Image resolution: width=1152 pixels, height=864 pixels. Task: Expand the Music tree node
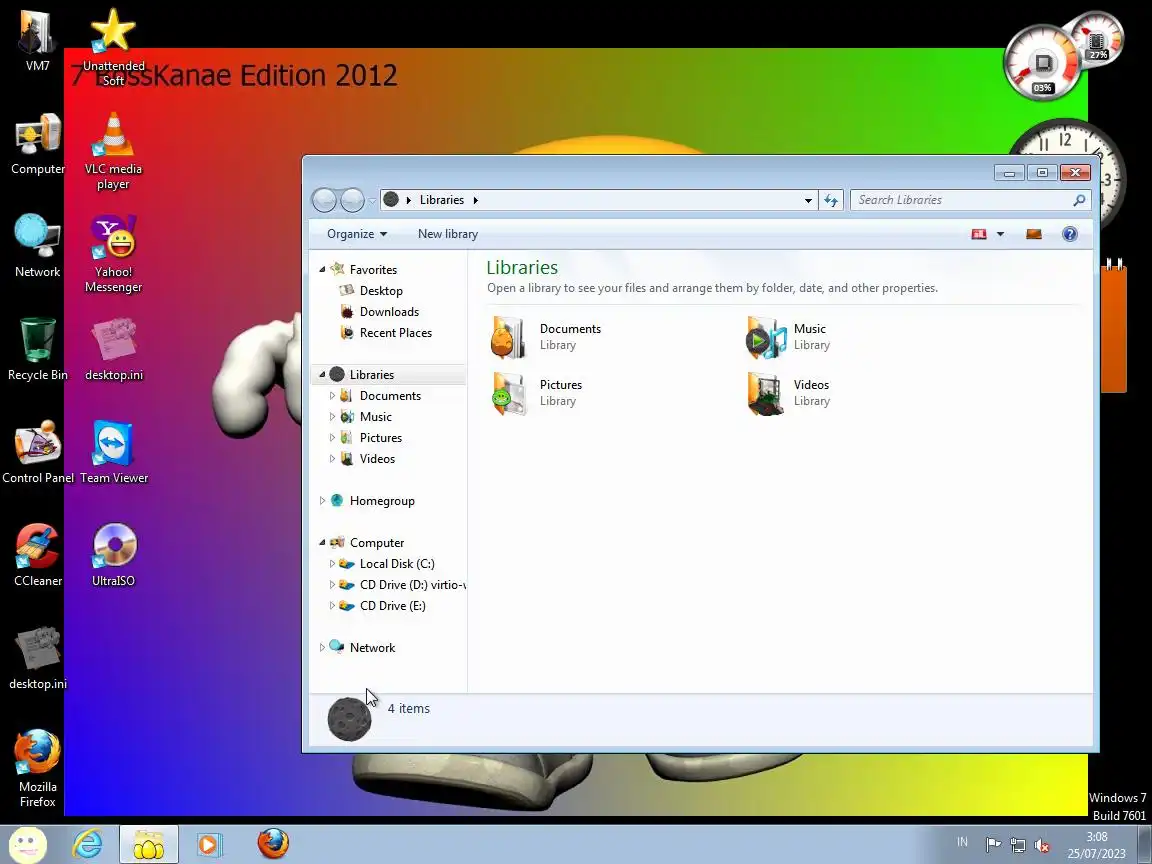click(332, 417)
